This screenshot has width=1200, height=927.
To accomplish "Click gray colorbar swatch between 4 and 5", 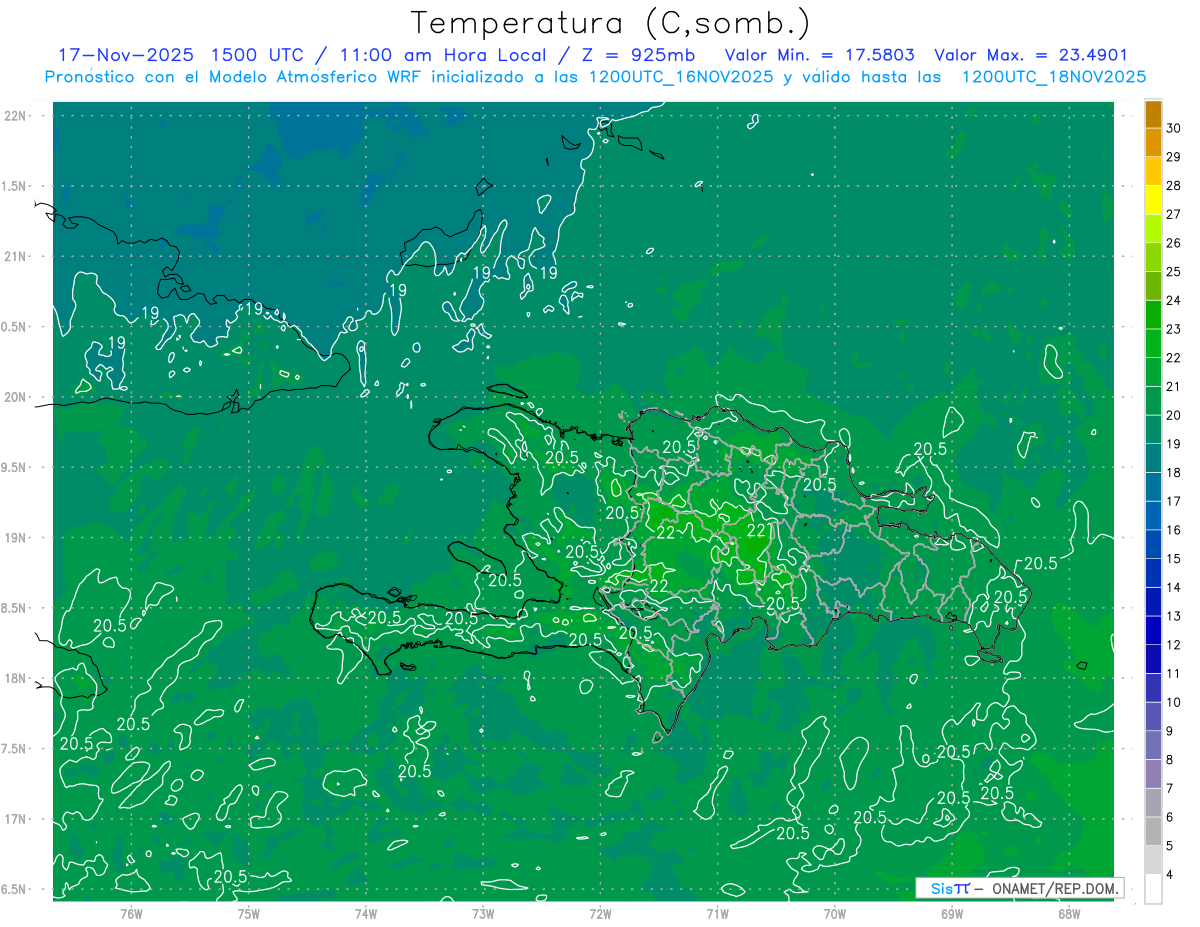I will pos(1153,860).
